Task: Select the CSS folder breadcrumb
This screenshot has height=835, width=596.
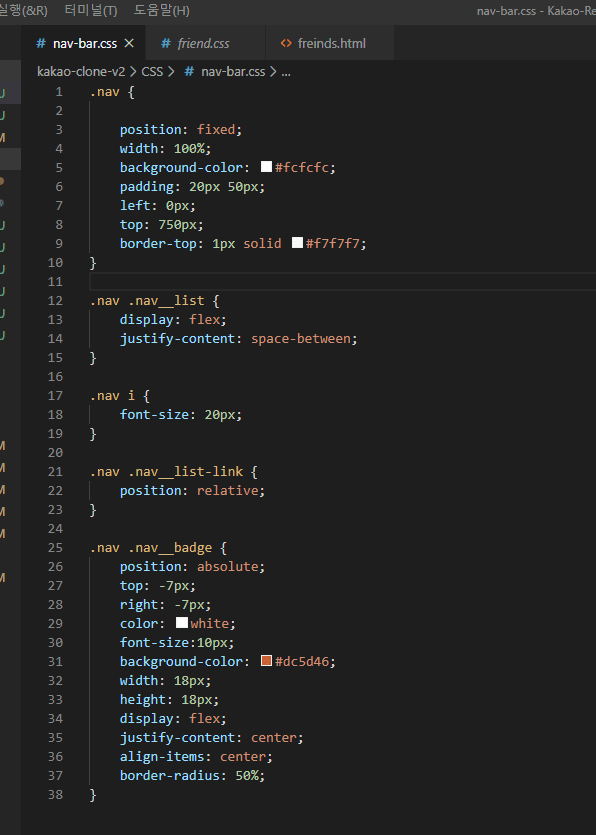Action: point(152,71)
